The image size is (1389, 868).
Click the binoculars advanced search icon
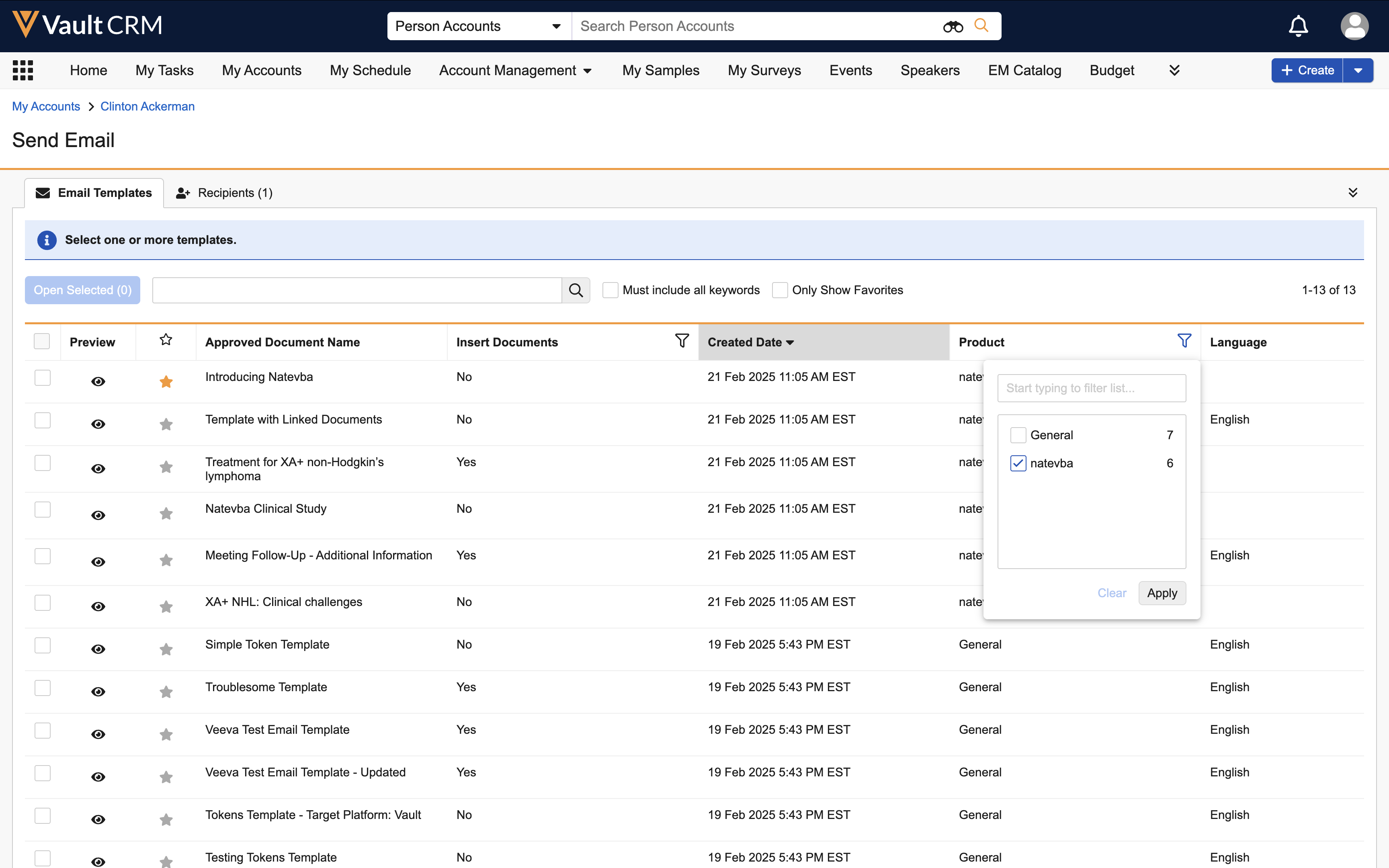coord(953,27)
